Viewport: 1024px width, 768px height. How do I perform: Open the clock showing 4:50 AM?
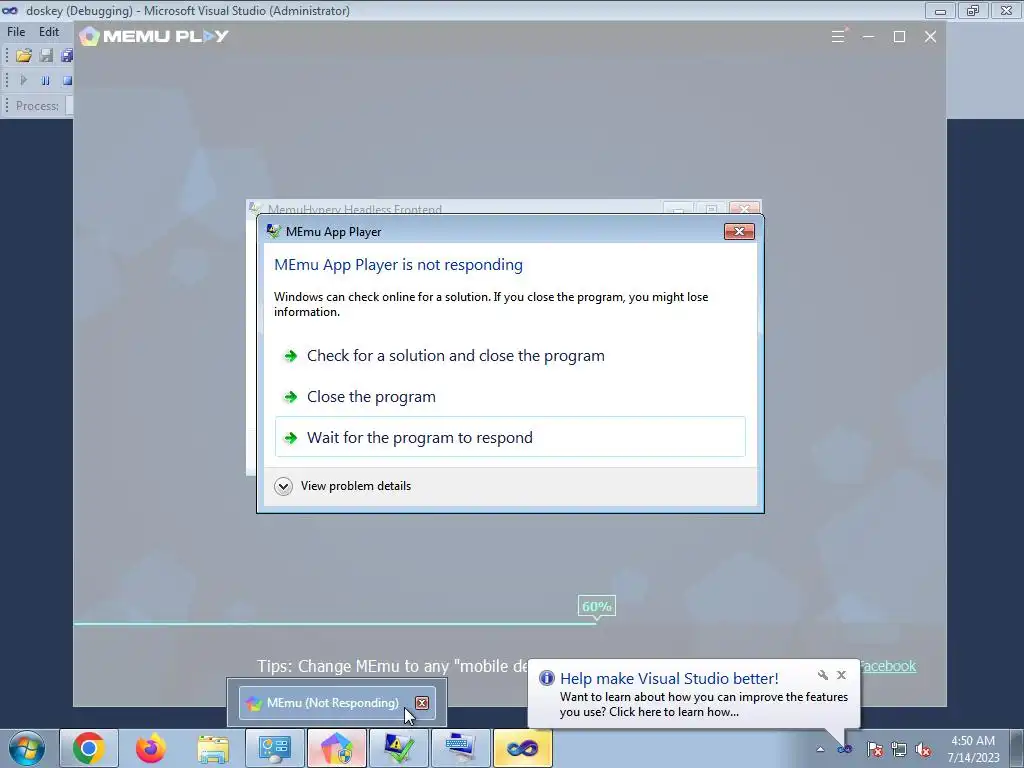974,748
